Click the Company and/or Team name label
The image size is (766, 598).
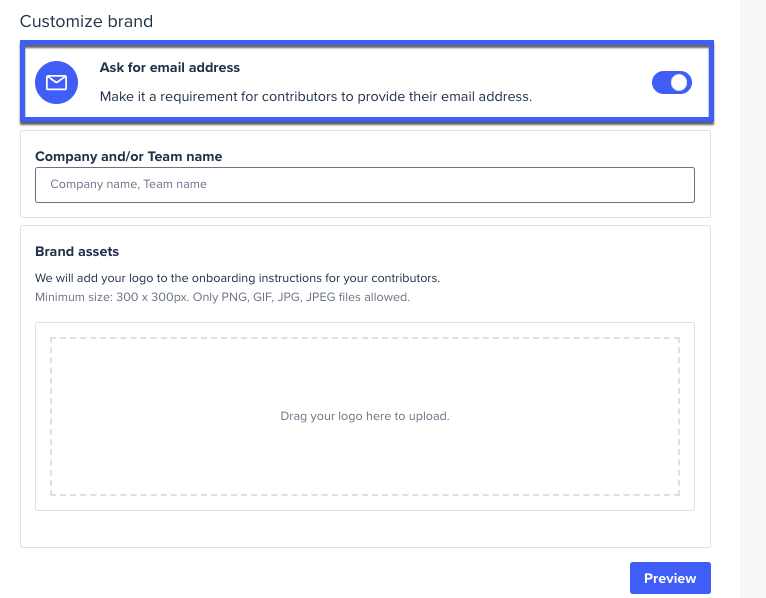pos(128,156)
